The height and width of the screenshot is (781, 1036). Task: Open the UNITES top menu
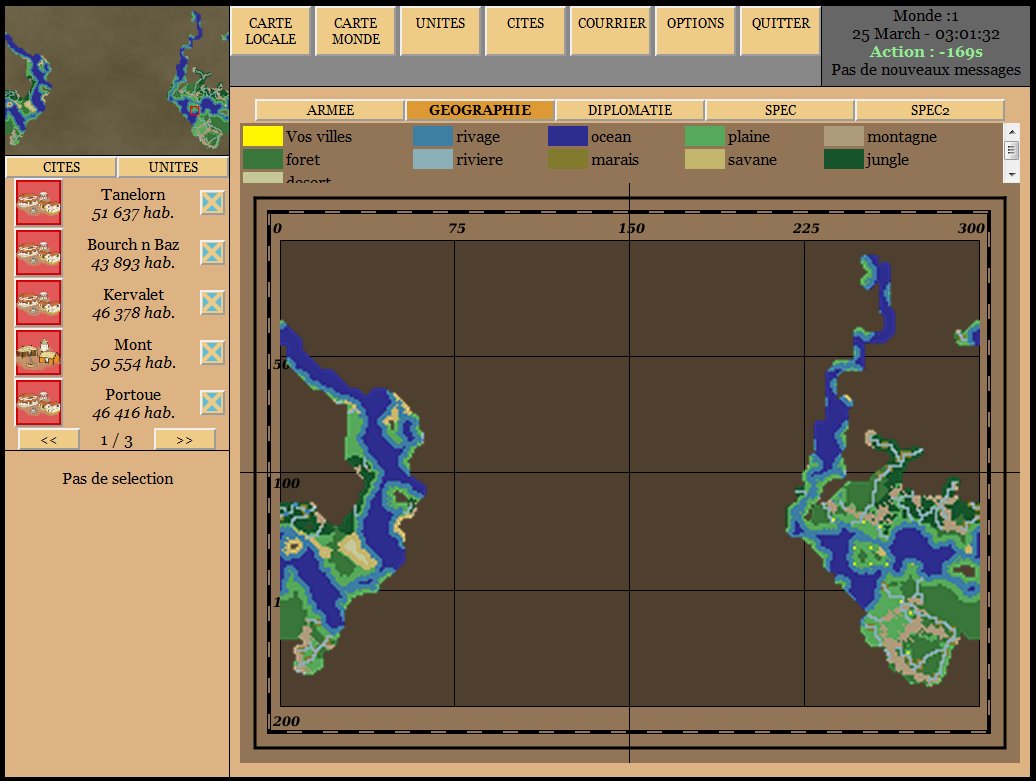[440, 31]
